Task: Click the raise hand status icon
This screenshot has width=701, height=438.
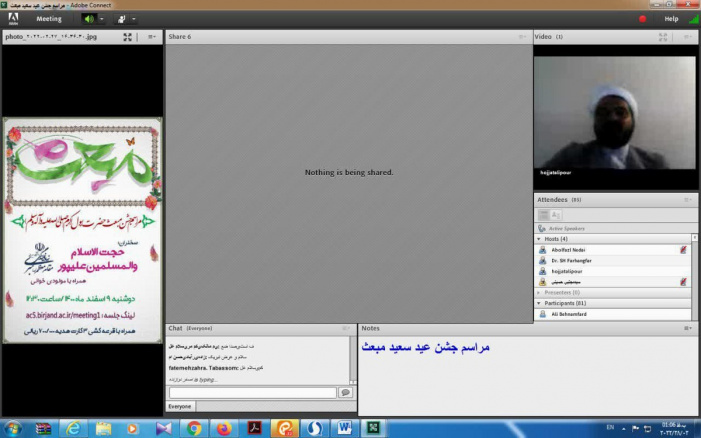Action: (122, 18)
